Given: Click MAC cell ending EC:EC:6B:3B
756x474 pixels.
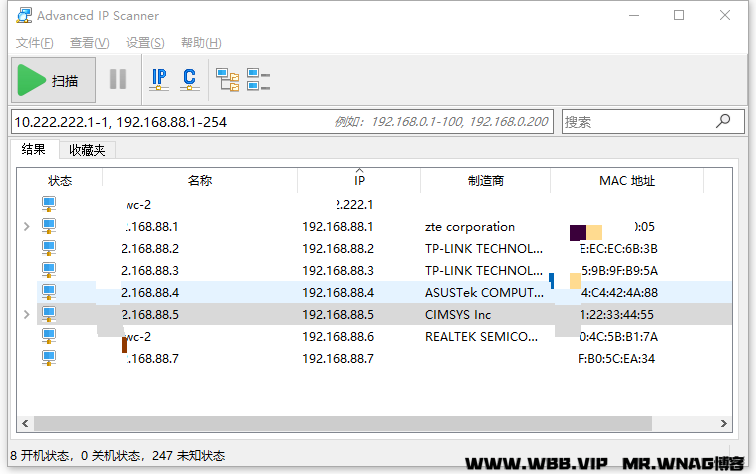Looking at the screenshot, I should (618, 249).
